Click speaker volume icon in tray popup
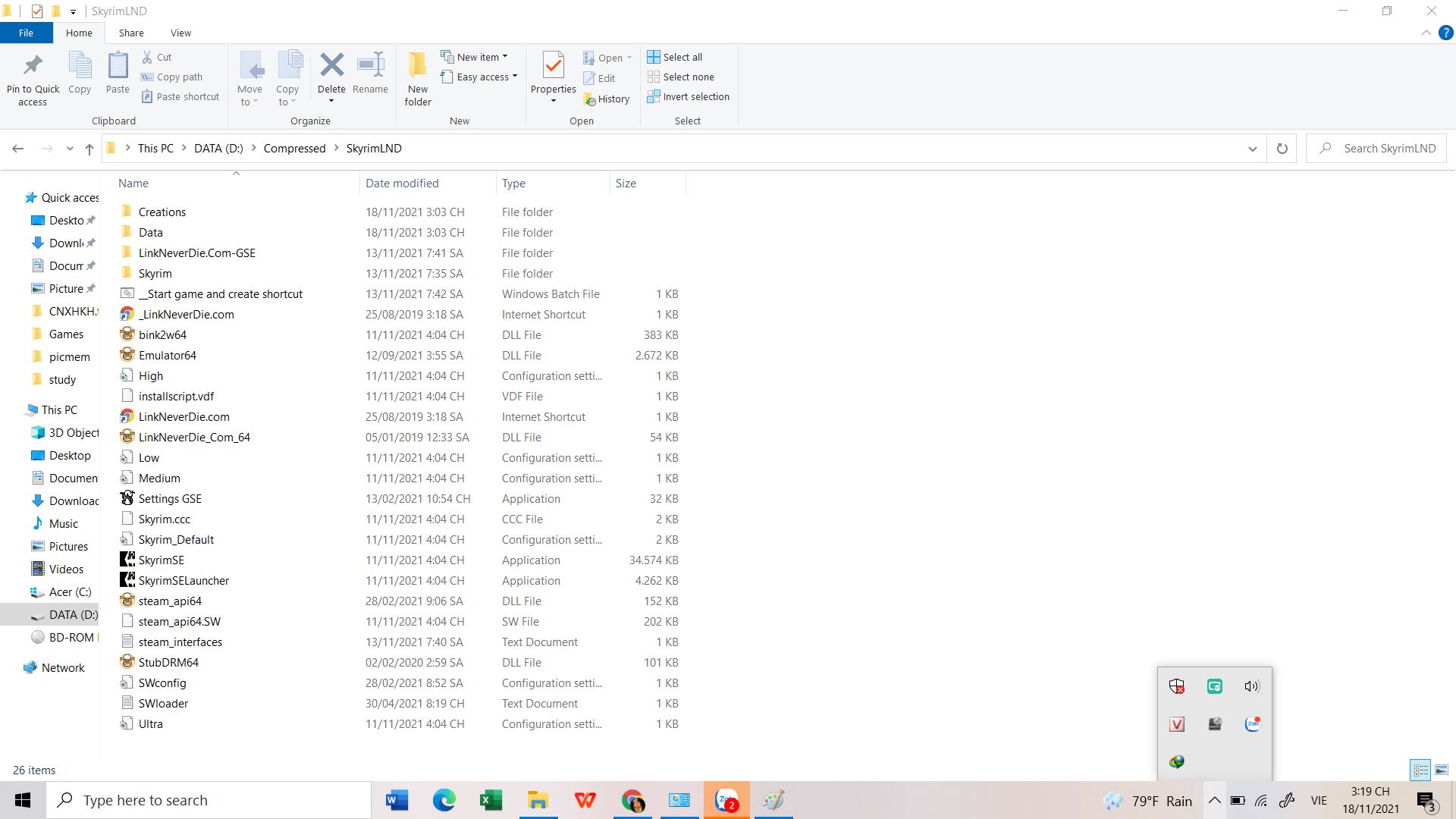Screen dimensions: 1456x819 [1251, 686]
